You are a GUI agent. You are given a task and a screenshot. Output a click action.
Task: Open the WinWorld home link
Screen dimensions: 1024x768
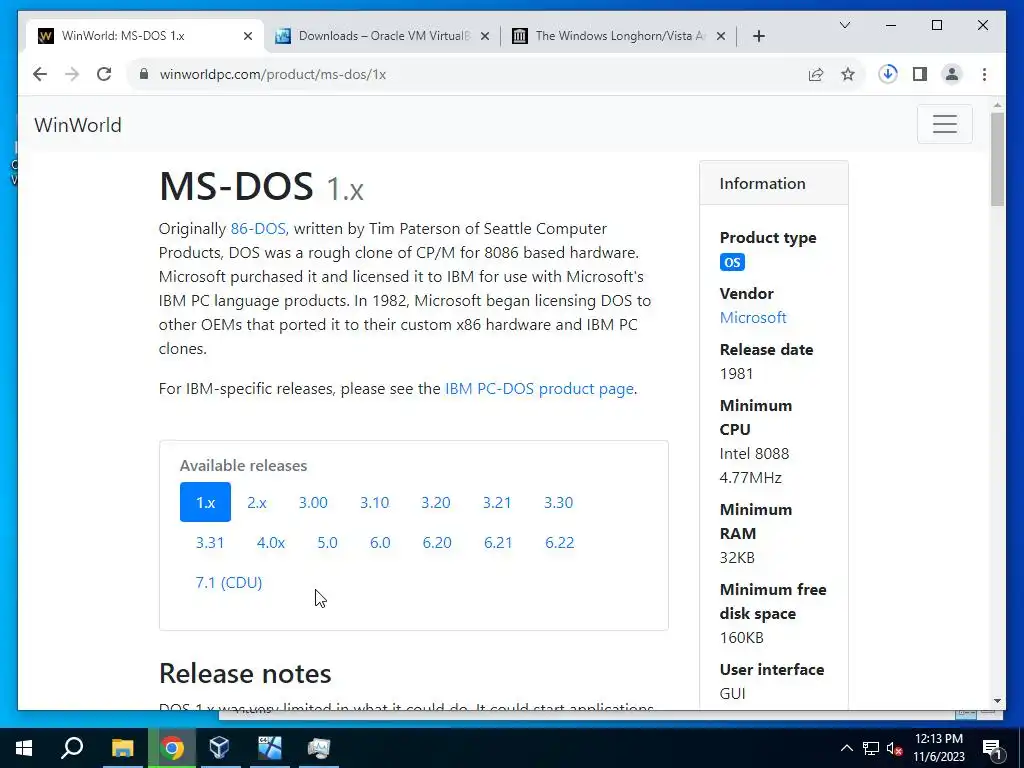[78, 125]
